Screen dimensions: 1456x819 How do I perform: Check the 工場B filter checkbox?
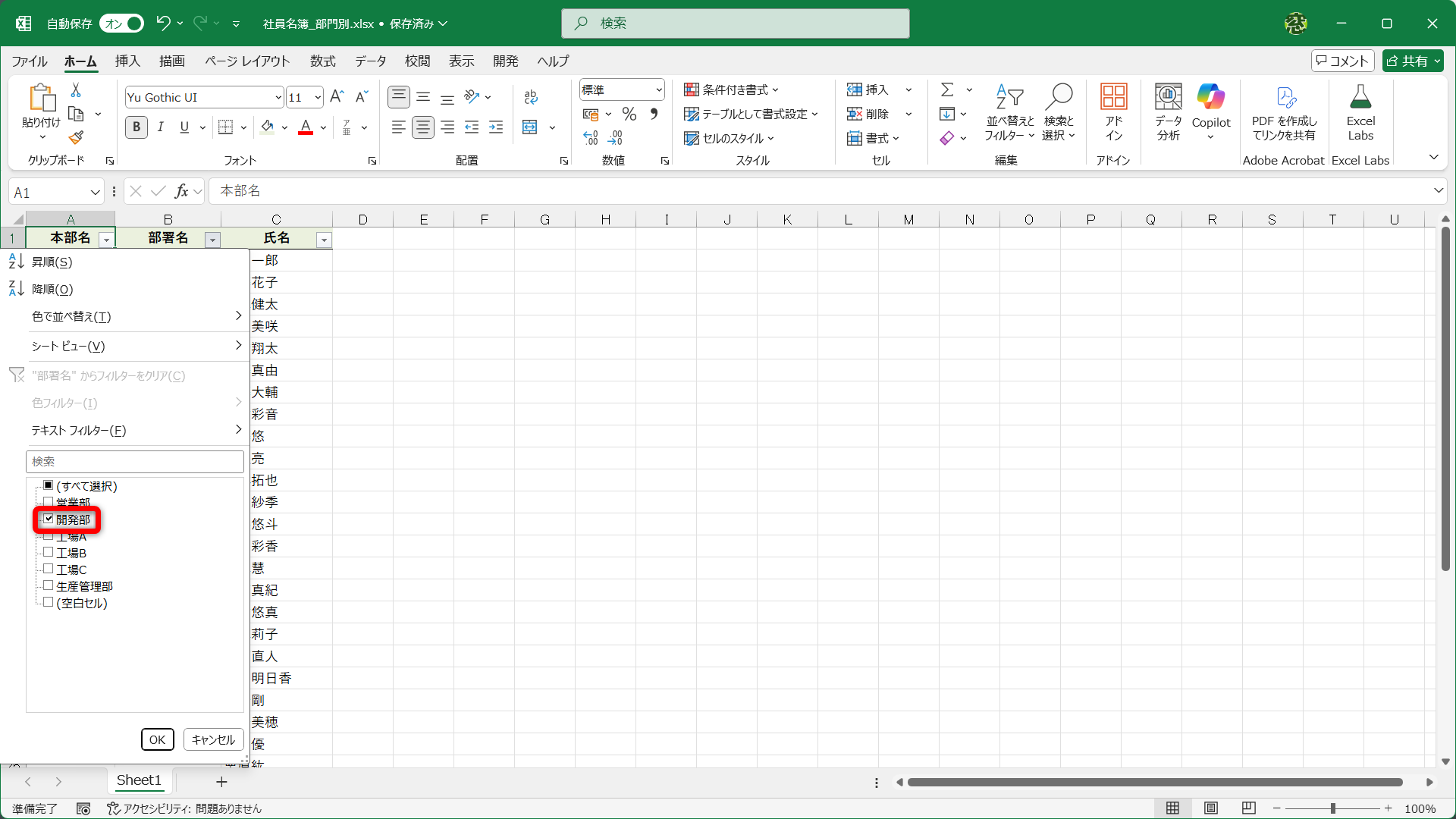49,553
